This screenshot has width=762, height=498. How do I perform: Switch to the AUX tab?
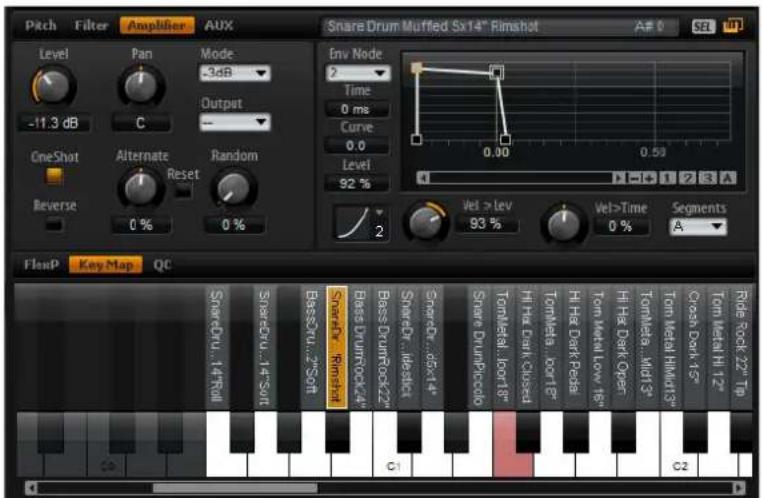pyautogui.click(x=219, y=25)
